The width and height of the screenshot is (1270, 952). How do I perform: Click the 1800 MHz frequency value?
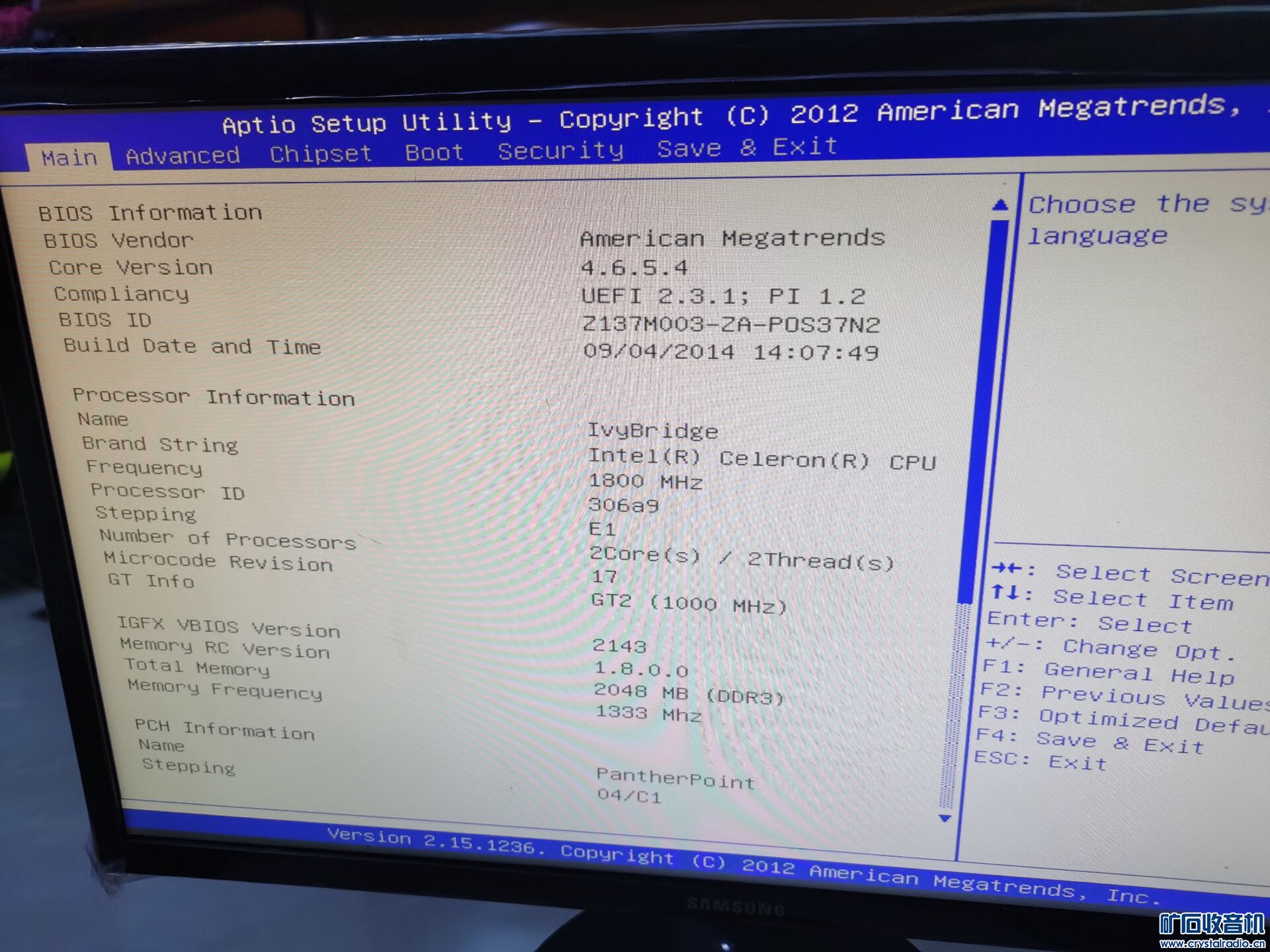(x=646, y=481)
